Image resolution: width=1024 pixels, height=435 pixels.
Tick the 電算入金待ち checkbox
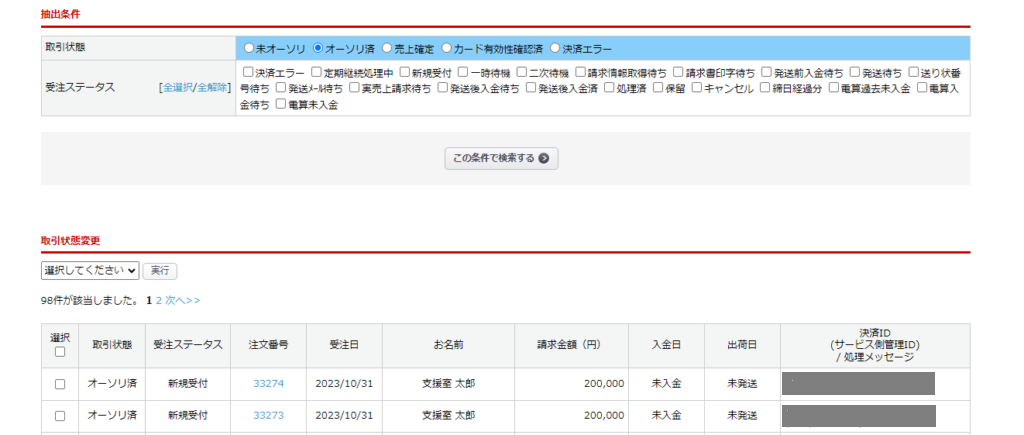tap(922, 88)
